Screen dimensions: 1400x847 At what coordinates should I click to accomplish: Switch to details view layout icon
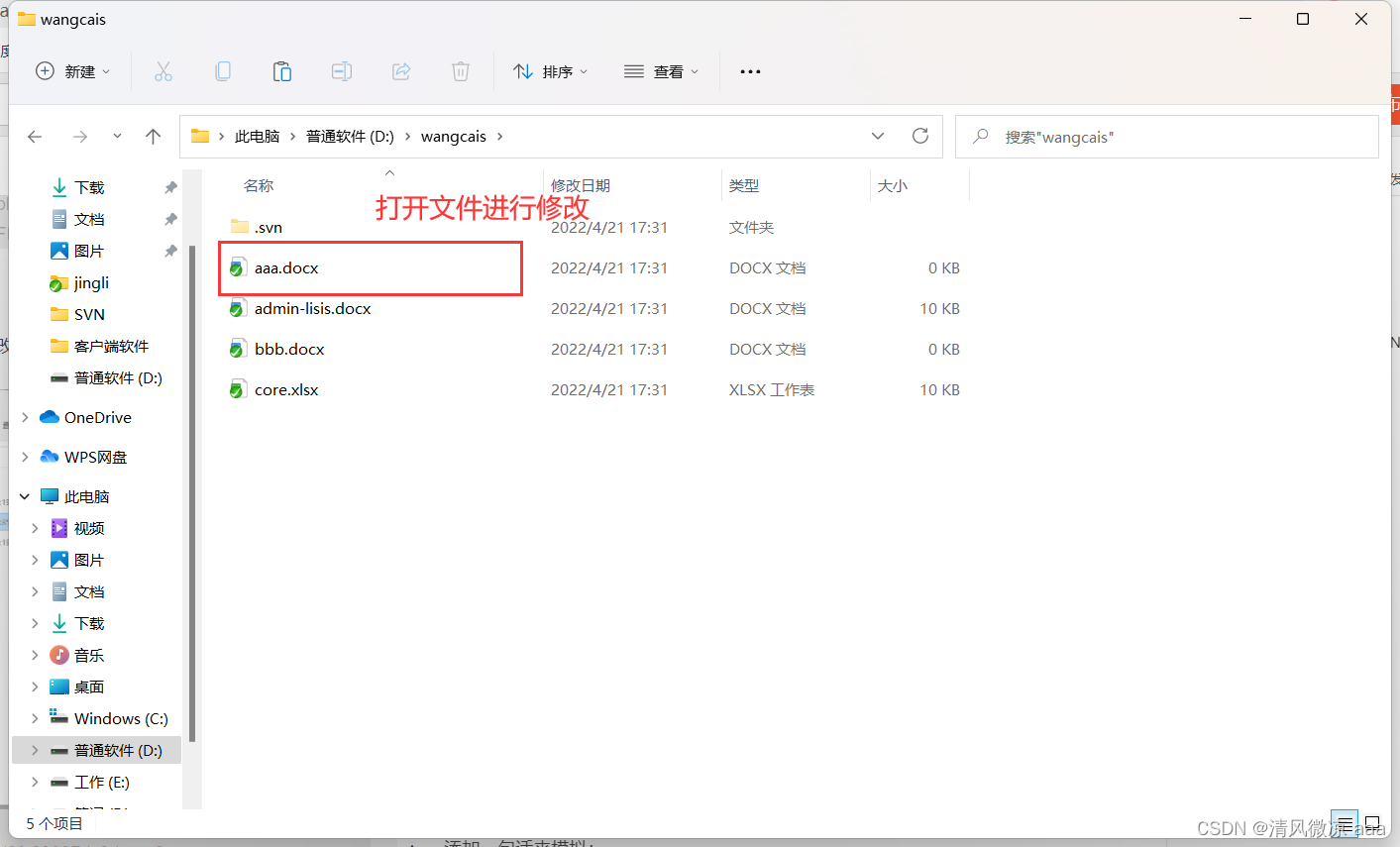(1345, 823)
